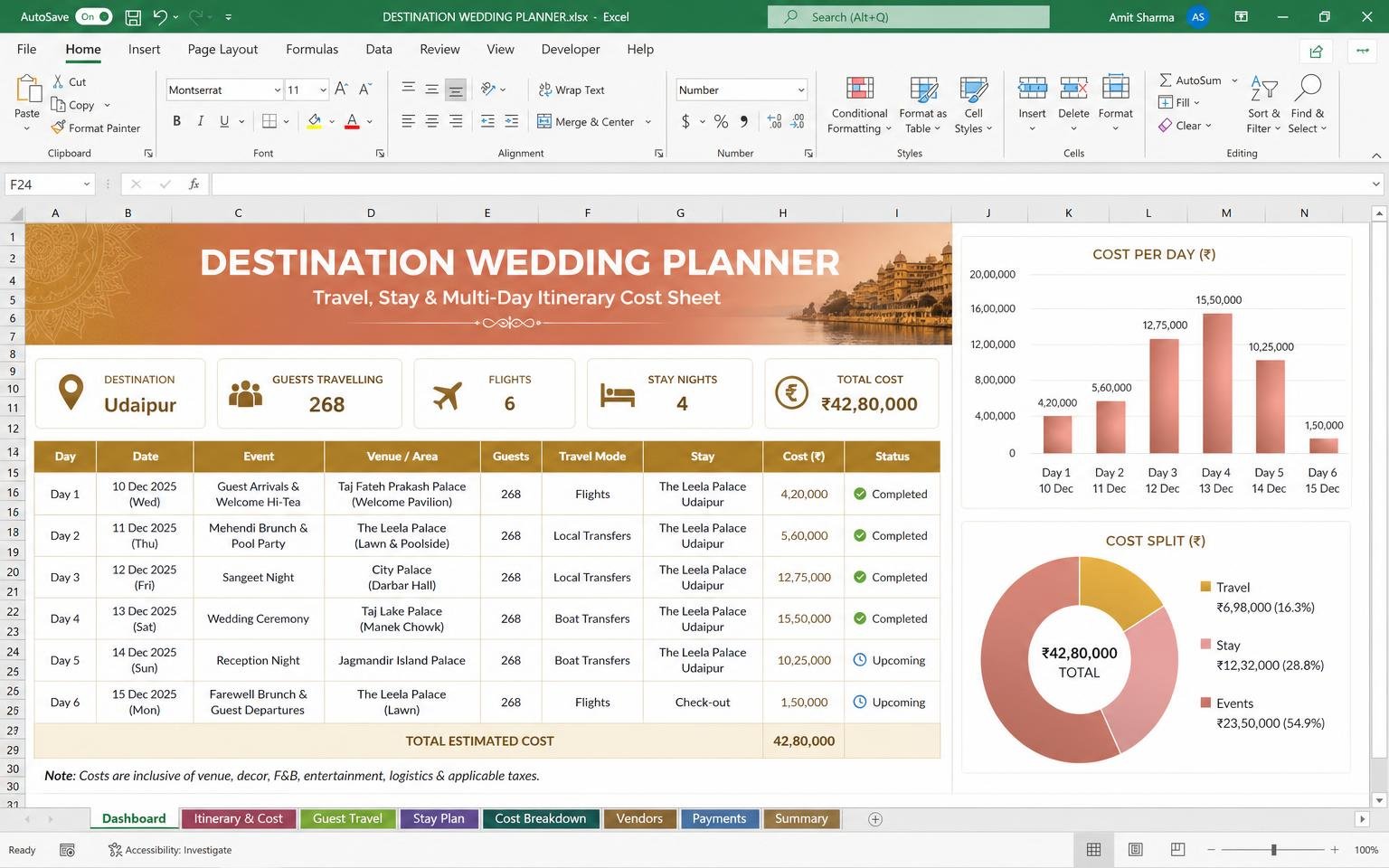1389x868 pixels.
Task: Switch to Page Layout view icon
Action: 1136,849
